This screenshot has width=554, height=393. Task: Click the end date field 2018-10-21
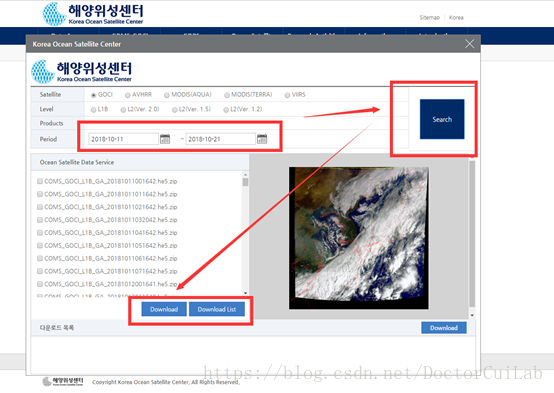220,139
